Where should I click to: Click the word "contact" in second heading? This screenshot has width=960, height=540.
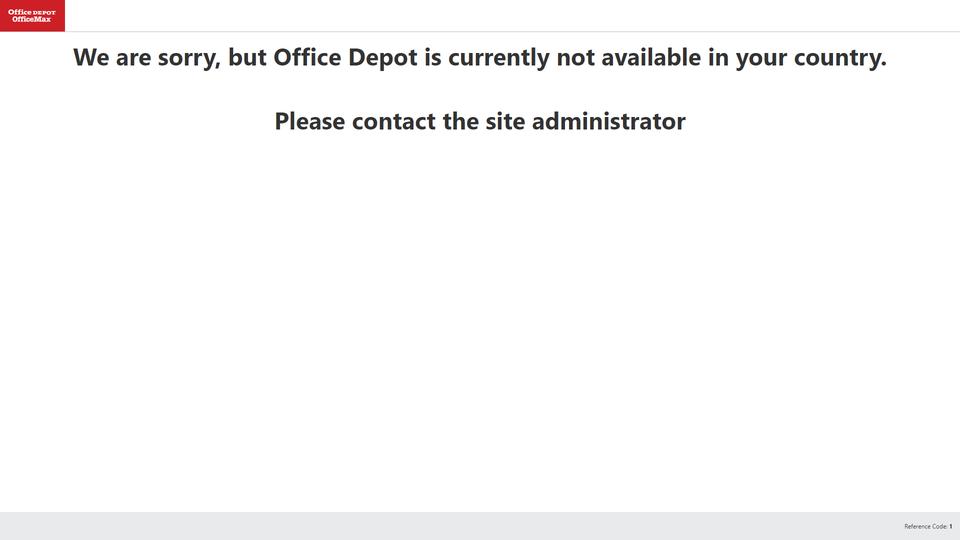coord(394,121)
